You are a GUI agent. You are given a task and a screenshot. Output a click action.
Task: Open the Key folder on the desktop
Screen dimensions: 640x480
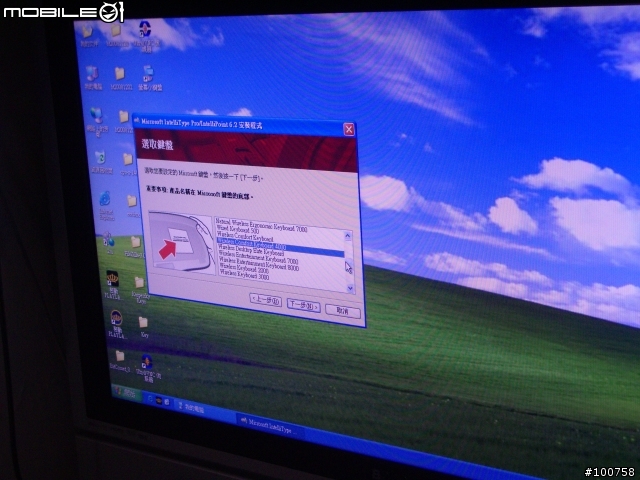143,327
